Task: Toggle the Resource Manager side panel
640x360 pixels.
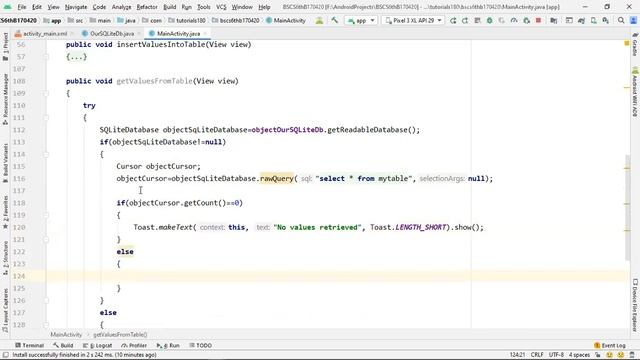Action: tap(5, 99)
